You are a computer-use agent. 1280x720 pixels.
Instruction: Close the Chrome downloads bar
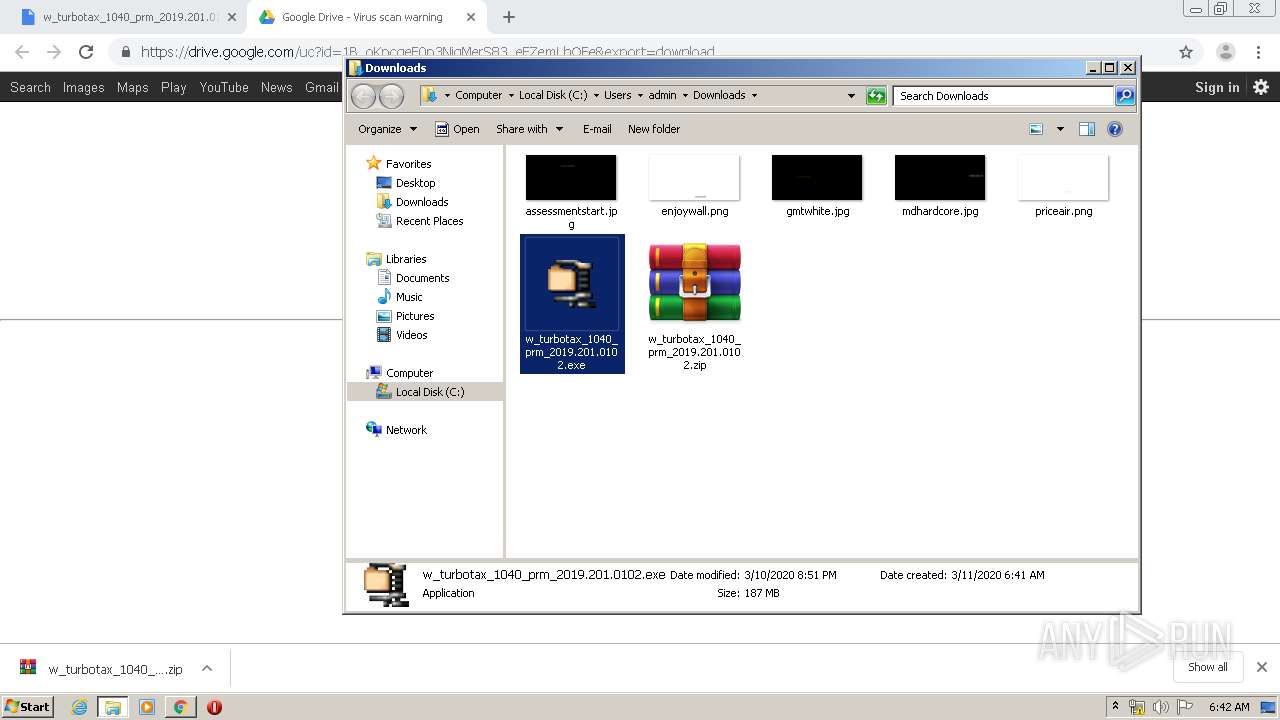(1261, 667)
